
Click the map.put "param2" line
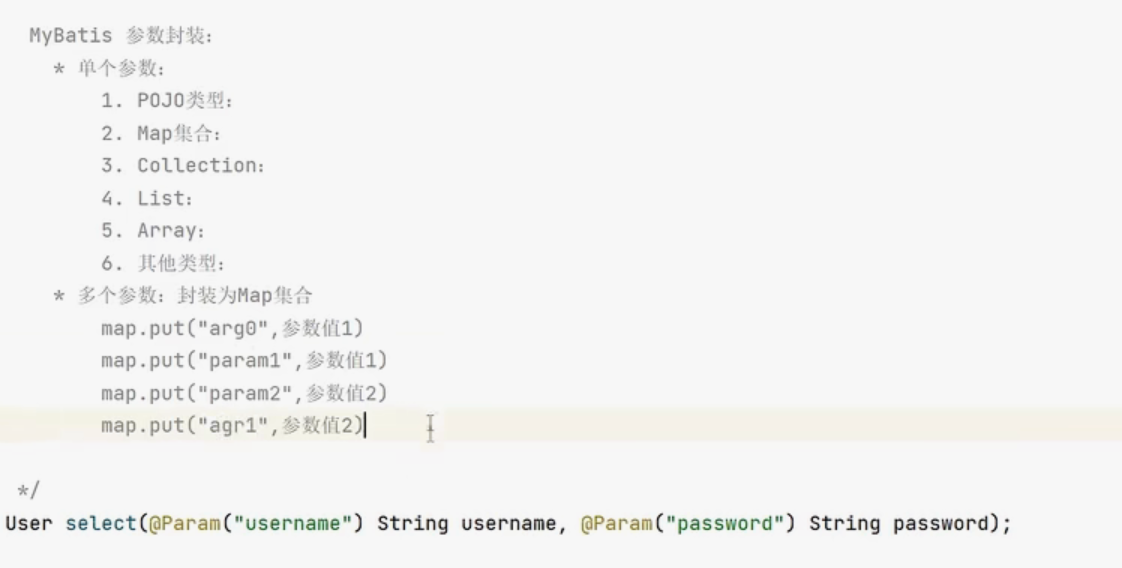click(x=243, y=393)
